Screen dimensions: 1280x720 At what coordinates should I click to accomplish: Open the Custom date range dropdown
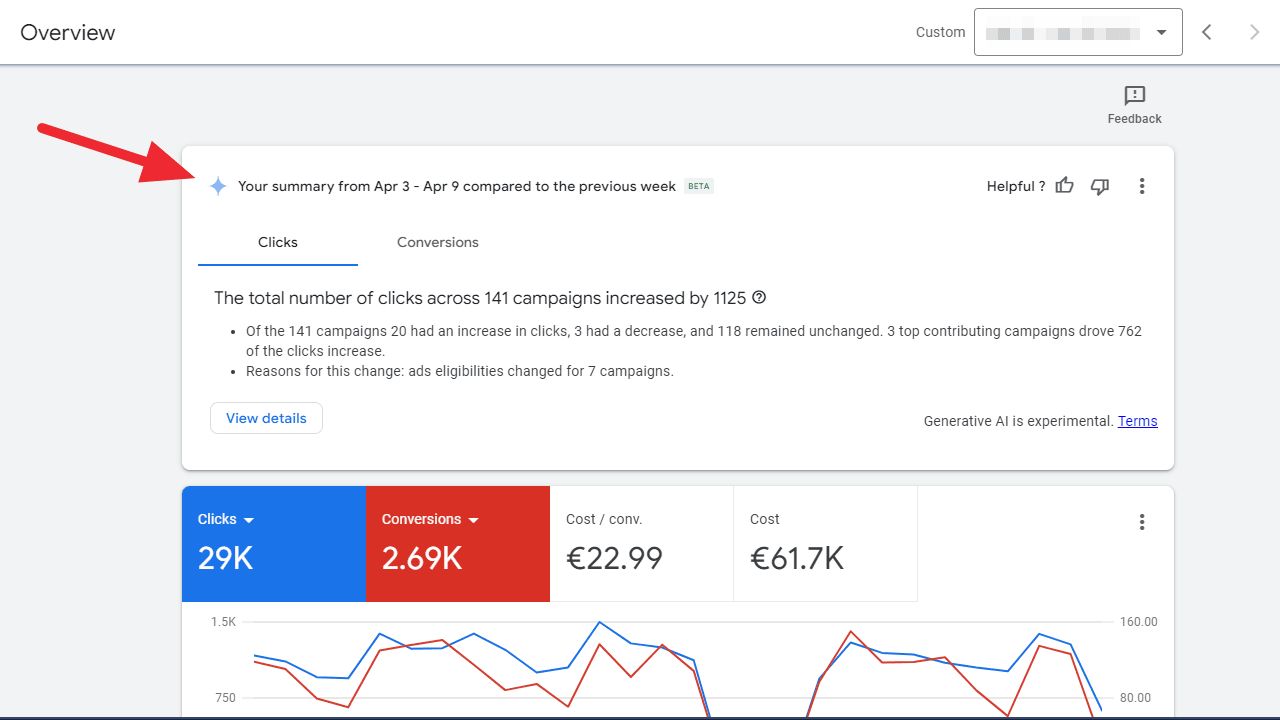click(x=1078, y=32)
